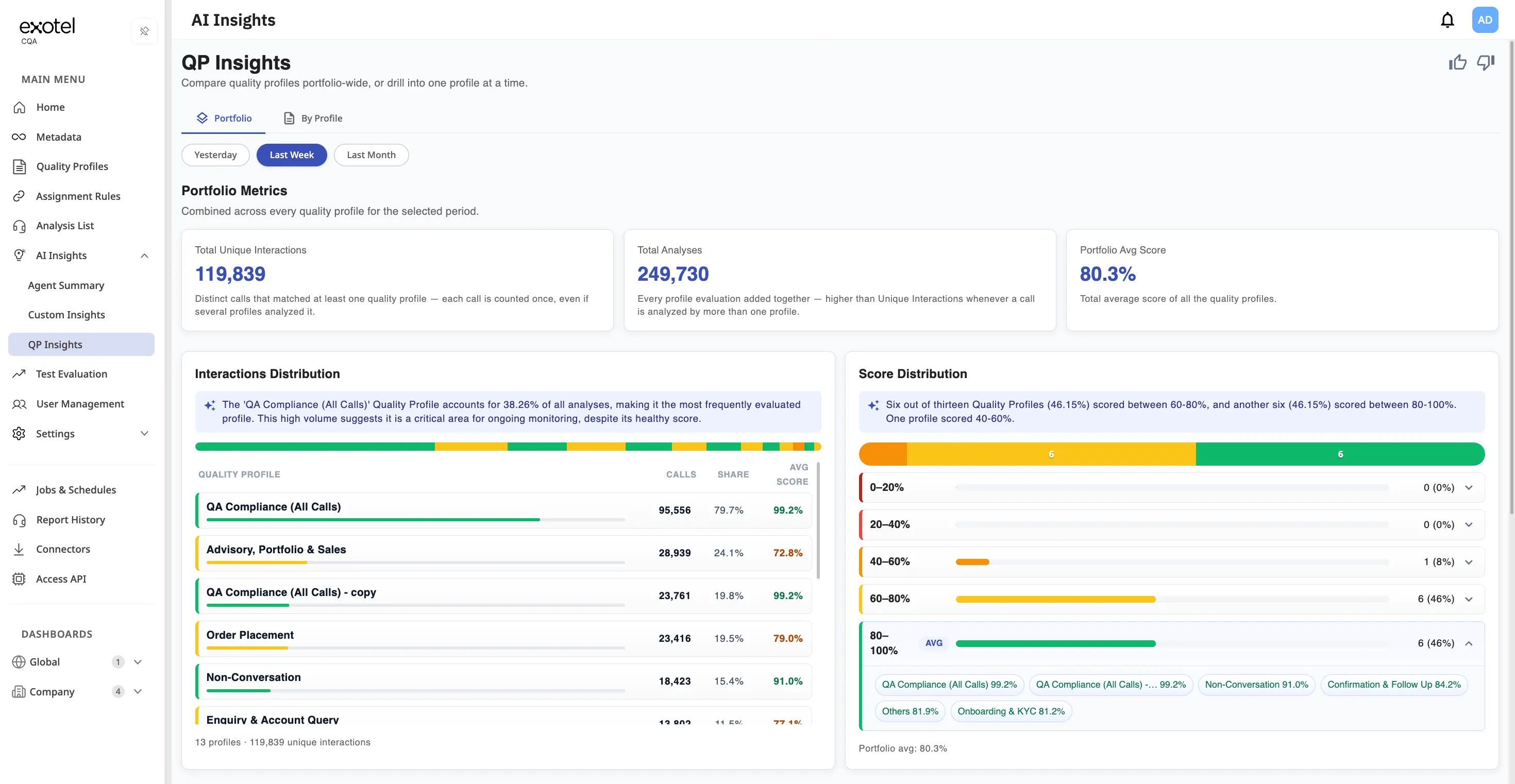The width and height of the screenshot is (1515, 784).
Task: Open QP Insights in sidebar
Action: coord(81,345)
